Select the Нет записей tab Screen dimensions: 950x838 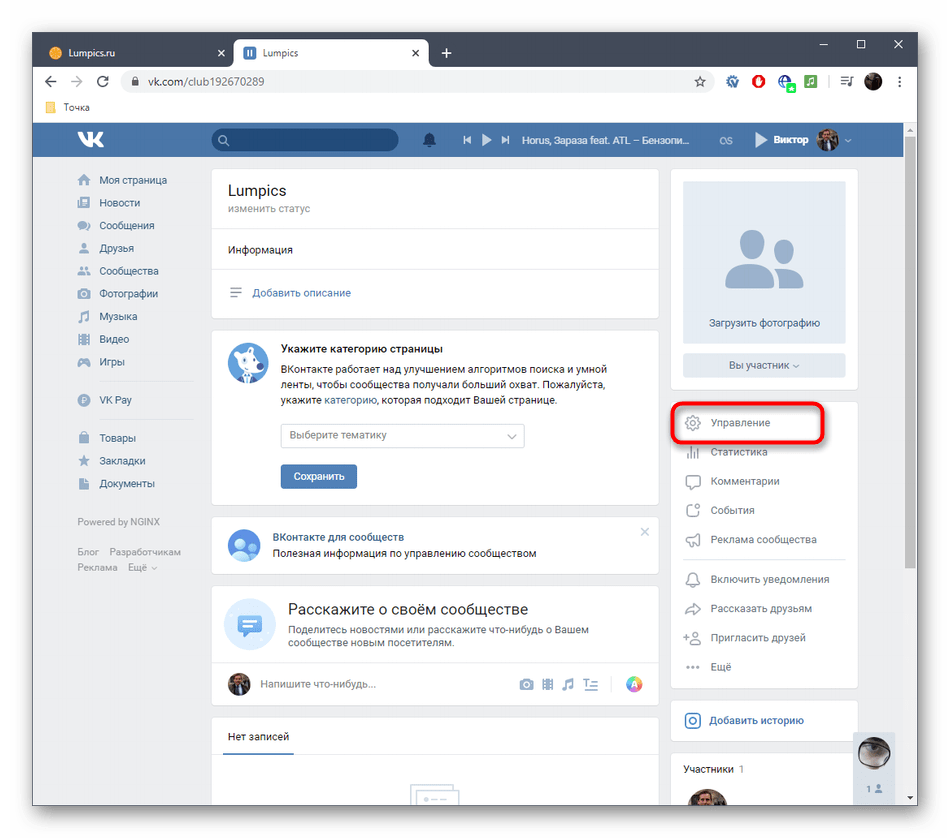click(258, 737)
